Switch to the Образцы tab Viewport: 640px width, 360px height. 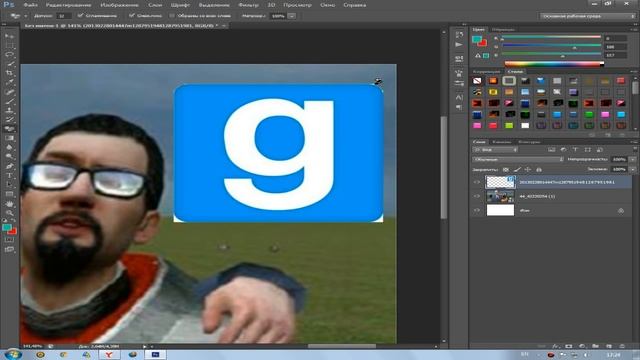coord(503,29)
